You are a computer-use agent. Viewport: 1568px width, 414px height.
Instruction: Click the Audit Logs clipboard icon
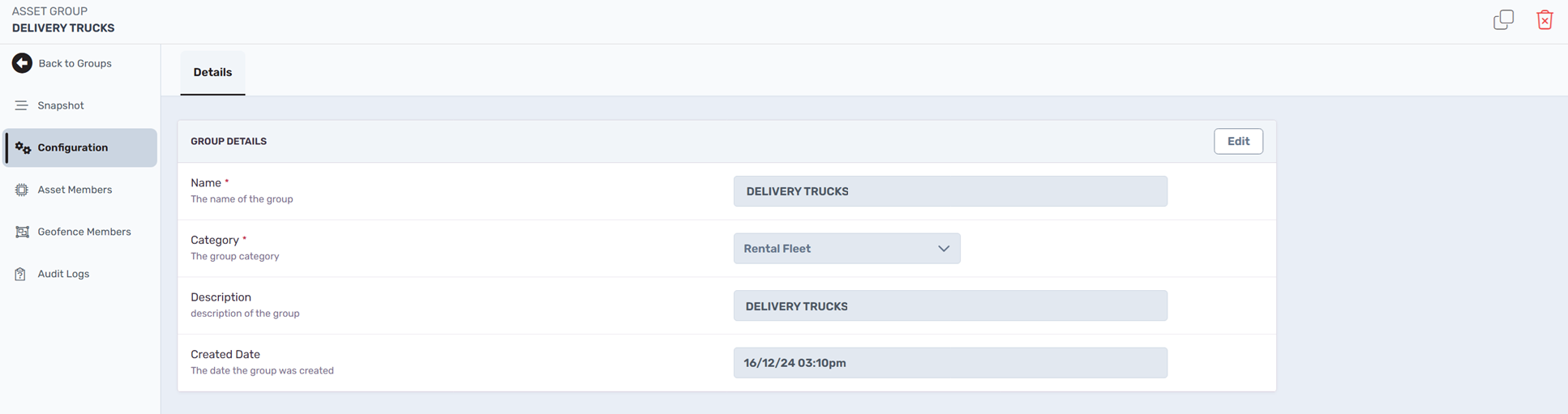(20, 274)
